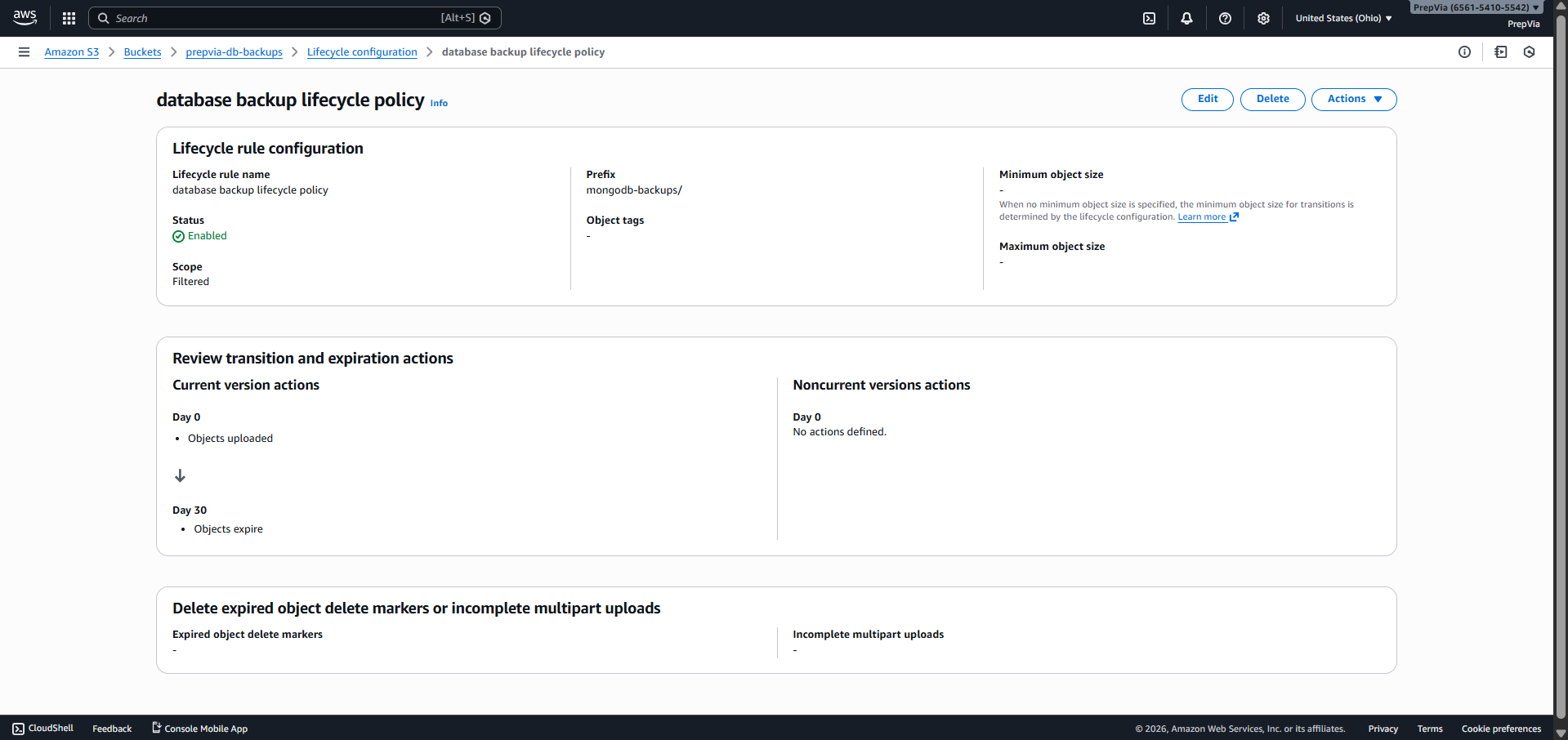Click the 'Objects uploaded' entry
The height and width of the screenshot is (740, 1568).
coord(230,439)
